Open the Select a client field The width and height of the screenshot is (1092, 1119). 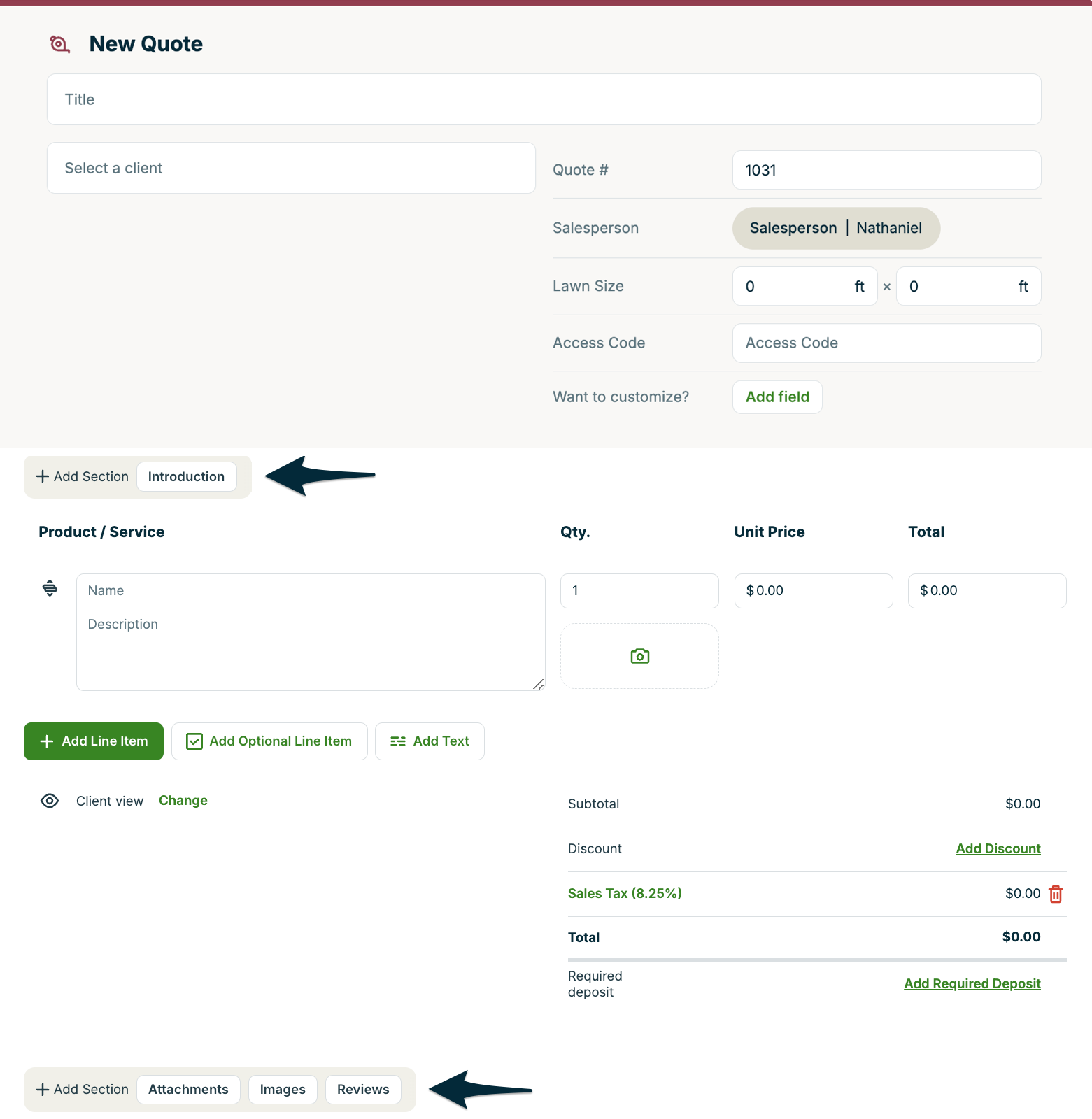291,168
